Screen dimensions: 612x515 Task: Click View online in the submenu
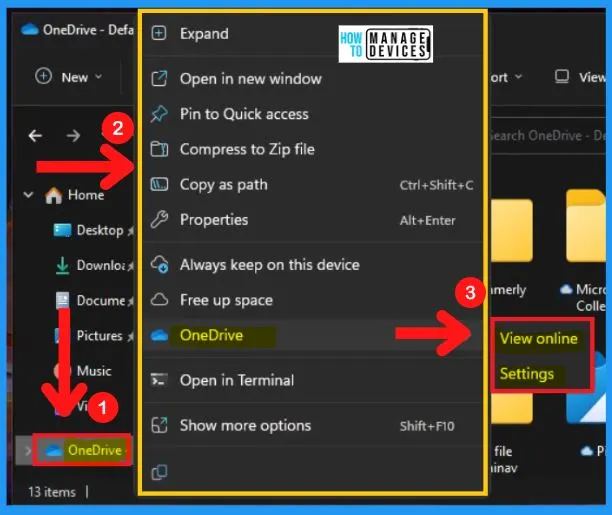pos(539,339)
